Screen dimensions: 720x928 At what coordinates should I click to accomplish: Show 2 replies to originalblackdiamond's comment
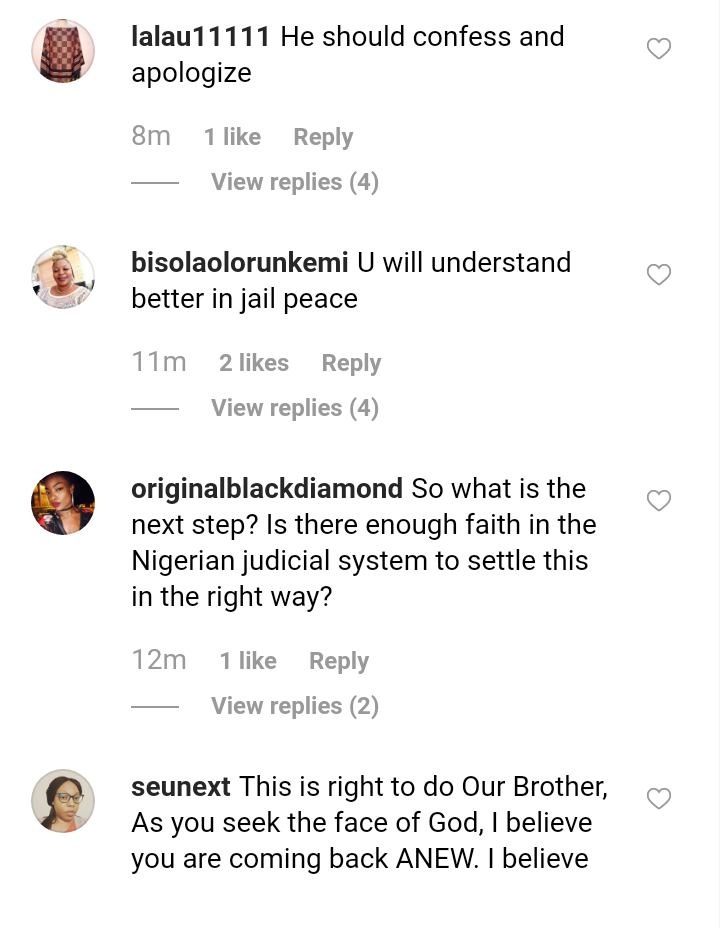point(294,706)
